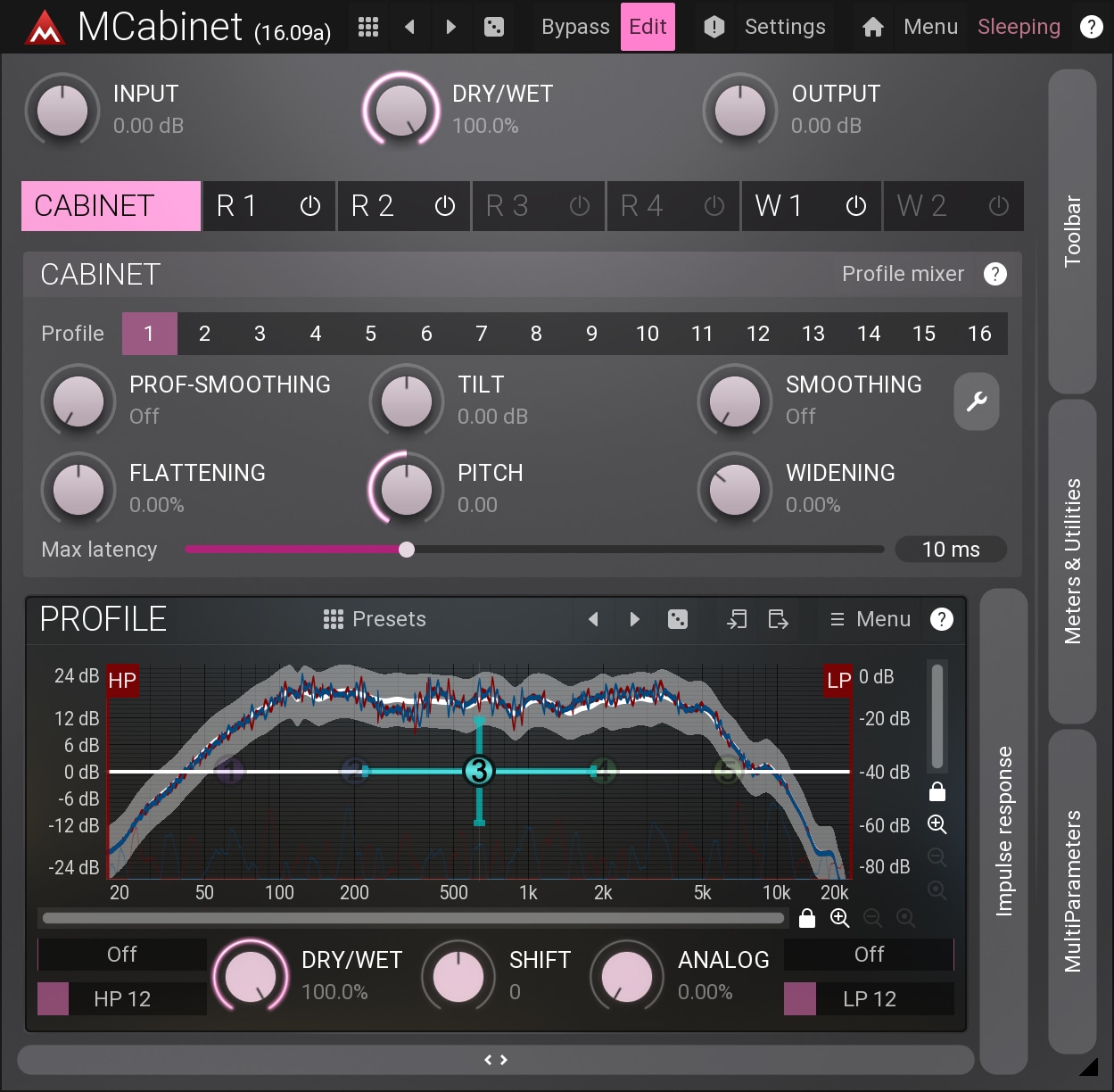Screen dimensions: 1114x1092
Task: Open help for the Cabinet panel
Action: [995, 274]
